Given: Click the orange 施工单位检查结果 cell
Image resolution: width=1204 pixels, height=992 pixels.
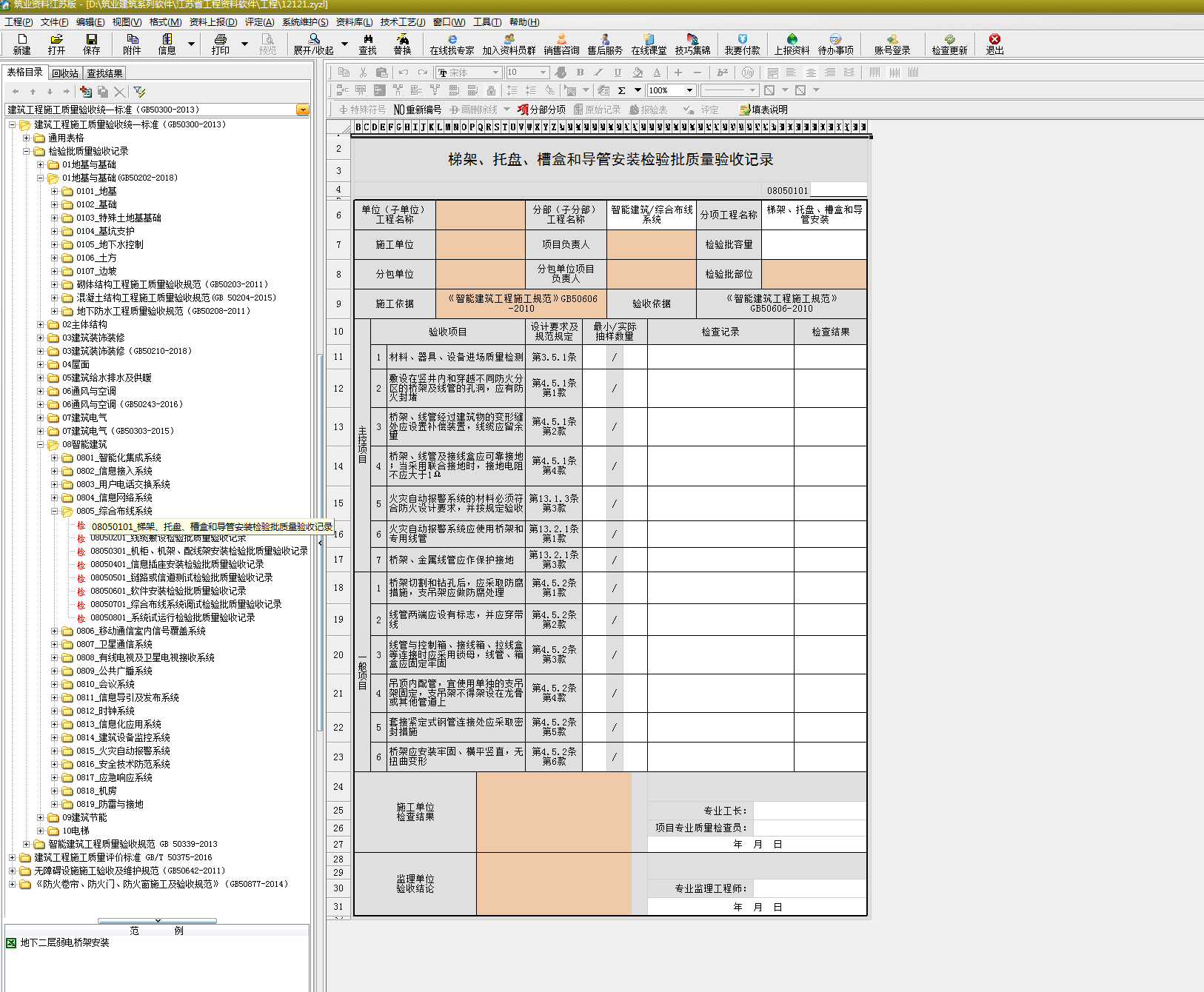Looking at the screenshot, I should point(554,812).
